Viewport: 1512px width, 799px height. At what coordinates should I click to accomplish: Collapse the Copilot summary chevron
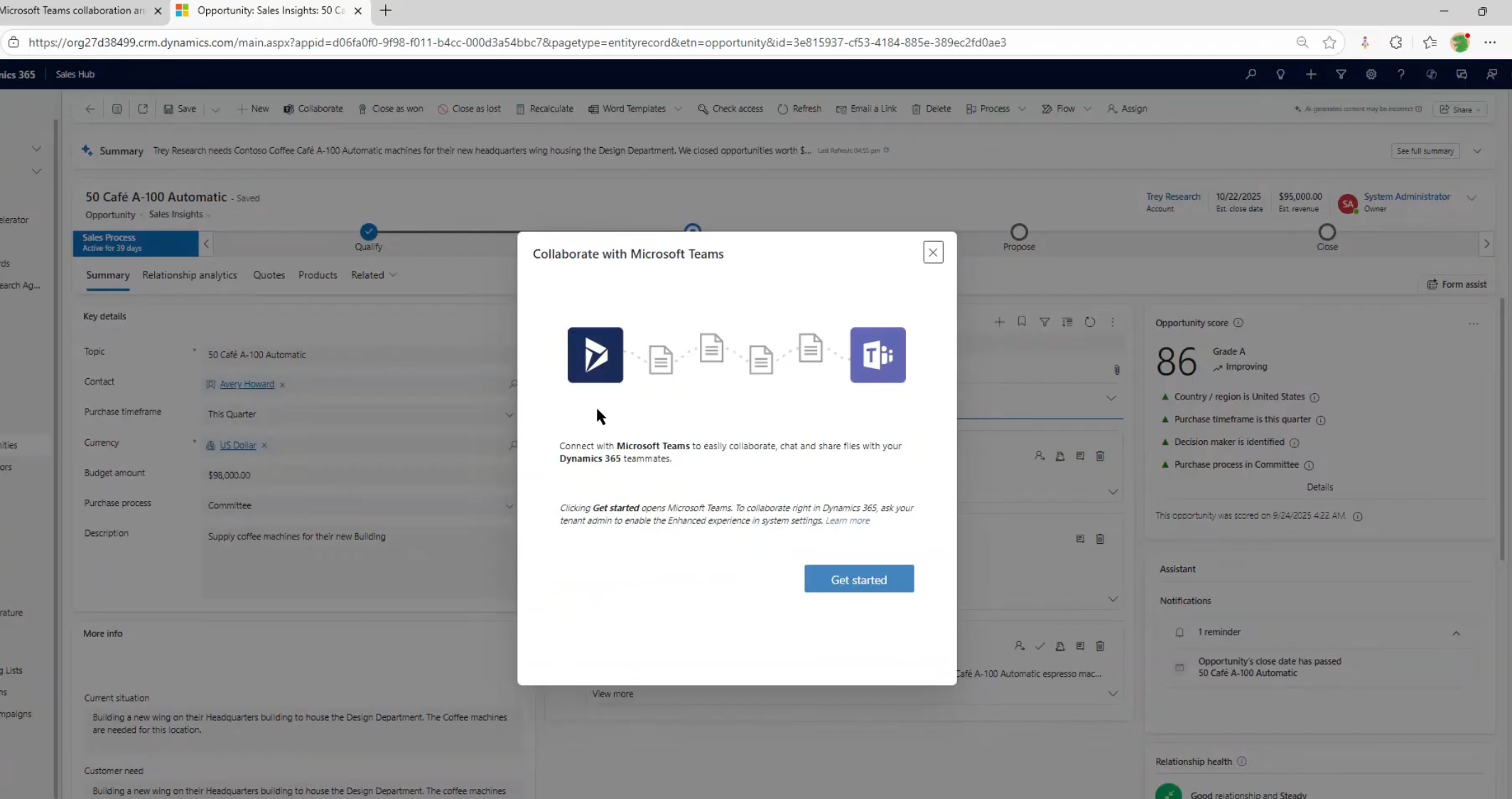[x=1477, y=151]
